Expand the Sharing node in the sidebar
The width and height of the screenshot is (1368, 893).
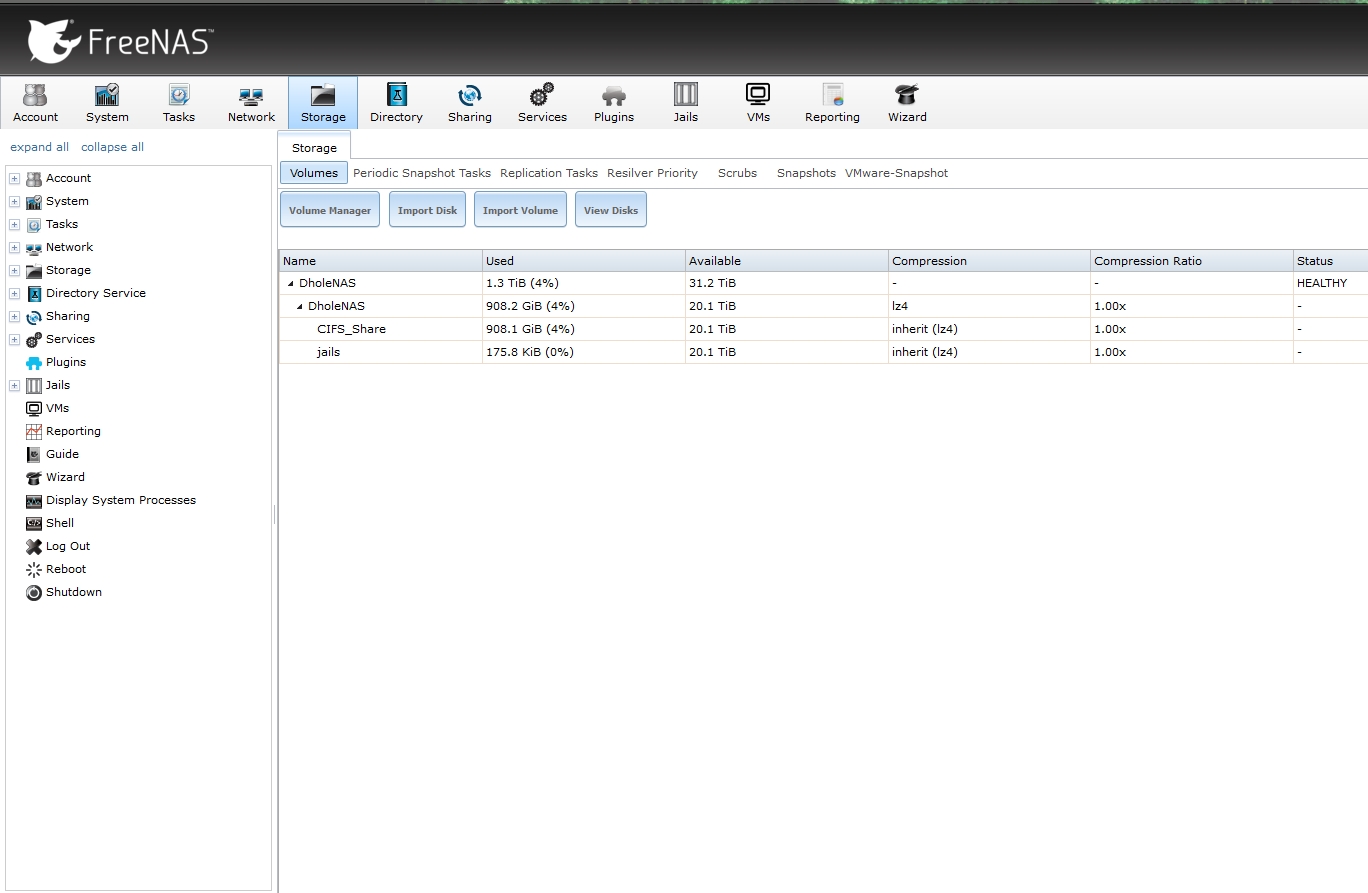point(14,316)
